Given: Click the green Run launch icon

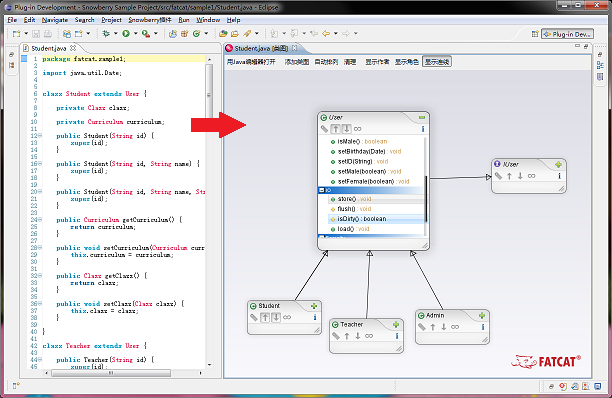Looking at the screenshot, I should click(126, 34).
